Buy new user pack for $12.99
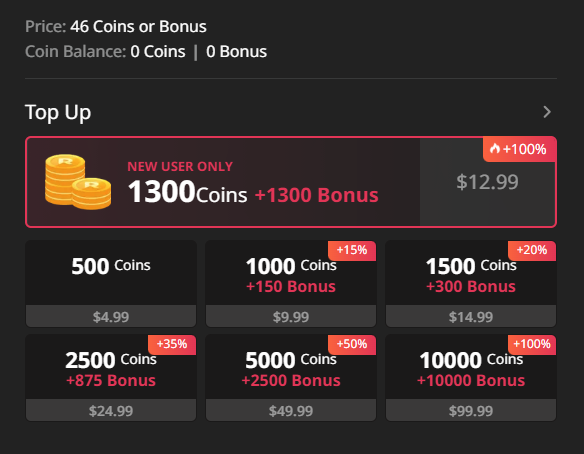 pos(488,182)
